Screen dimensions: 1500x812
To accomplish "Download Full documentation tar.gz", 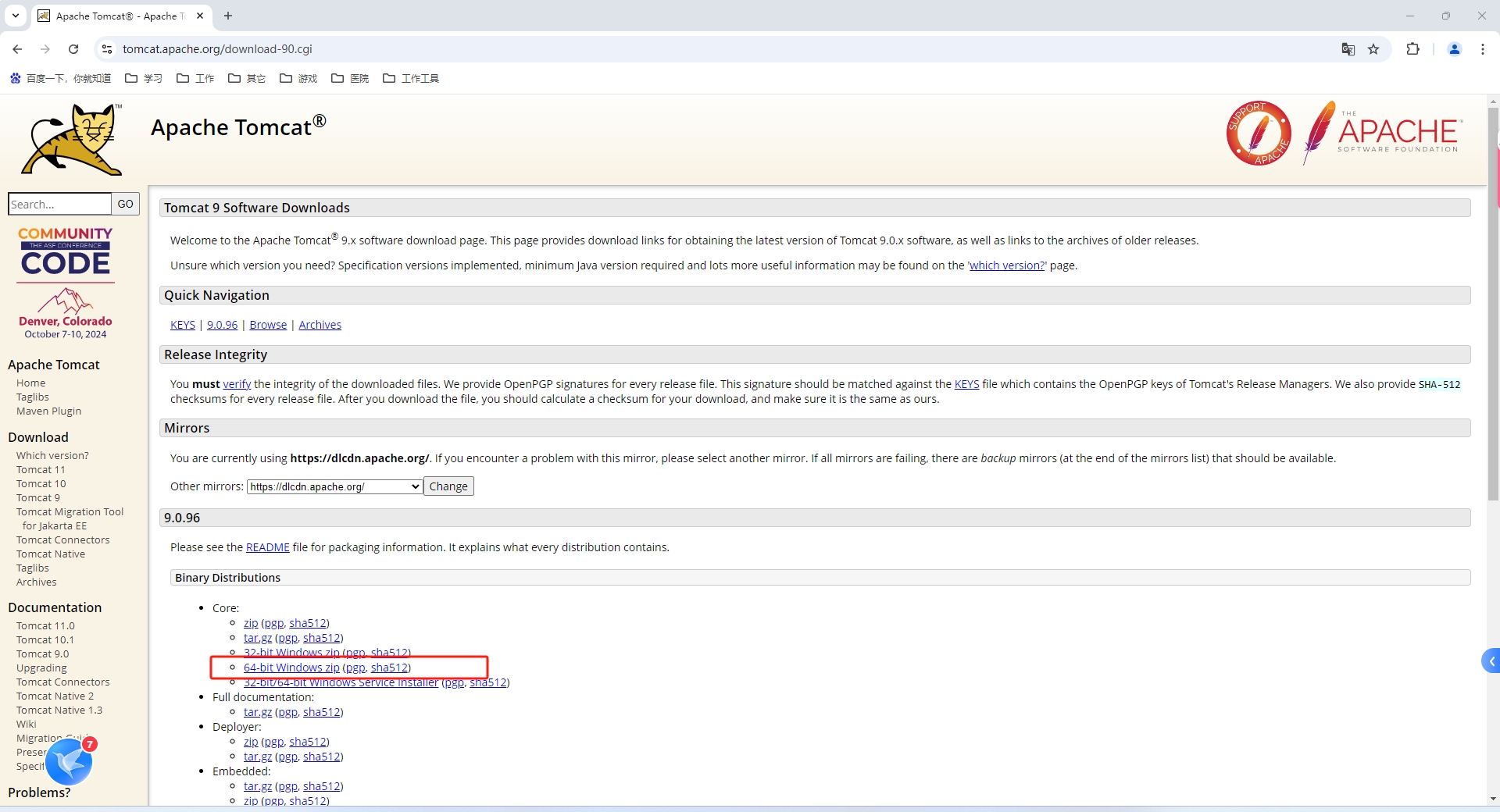I will pos(258,712).
